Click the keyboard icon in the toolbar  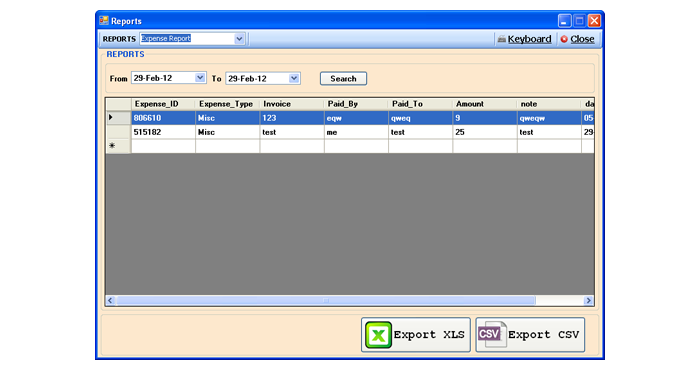point(502,39)
